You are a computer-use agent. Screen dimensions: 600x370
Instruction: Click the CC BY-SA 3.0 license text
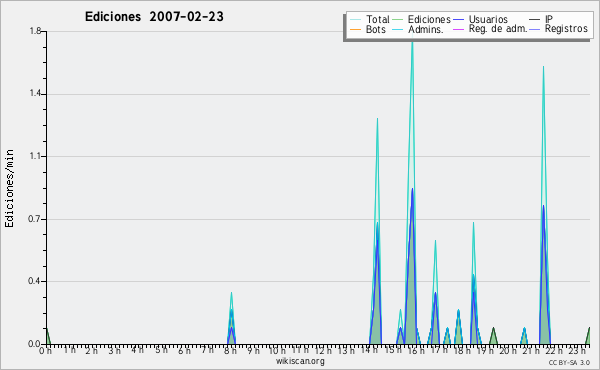tap(569, 362)
